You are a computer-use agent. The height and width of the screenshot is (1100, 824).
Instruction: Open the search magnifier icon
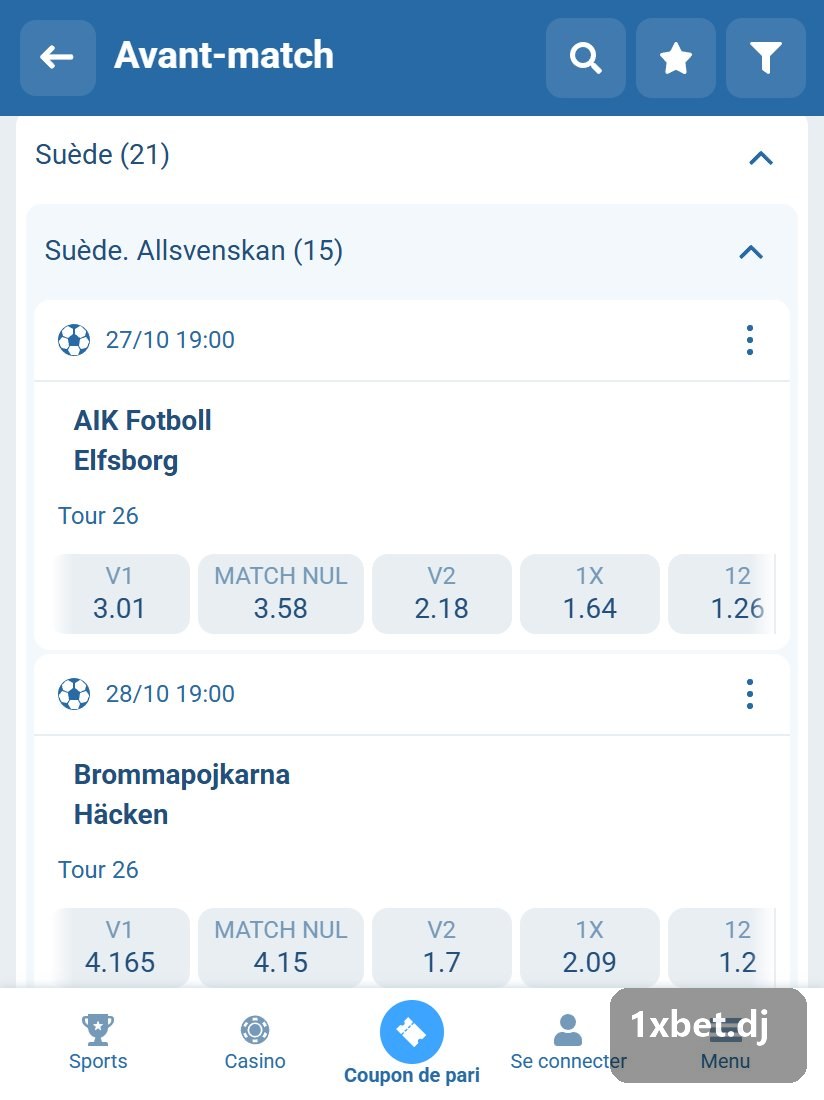pyautogui.click(x=586, y=58)
